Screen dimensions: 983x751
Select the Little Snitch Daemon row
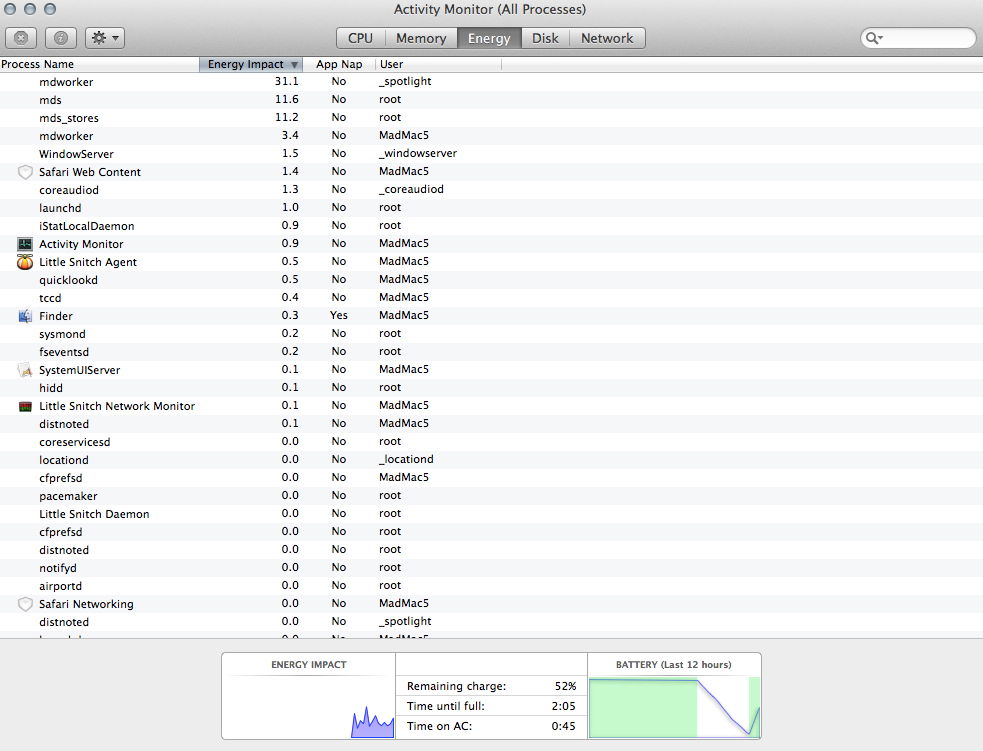click(x=492, y=514)
